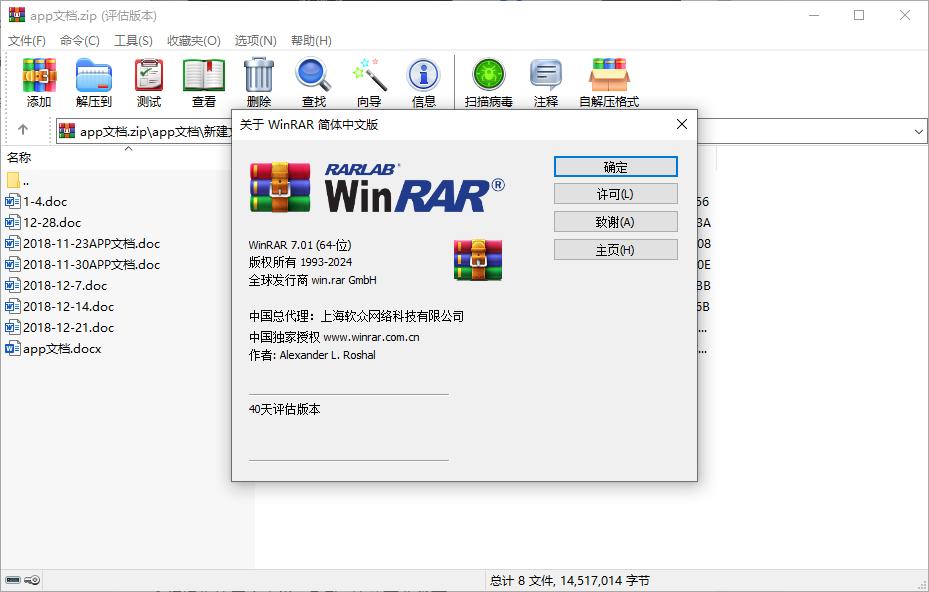
Task: Click the 主页(H) homepage button
Action: point(616,249)
